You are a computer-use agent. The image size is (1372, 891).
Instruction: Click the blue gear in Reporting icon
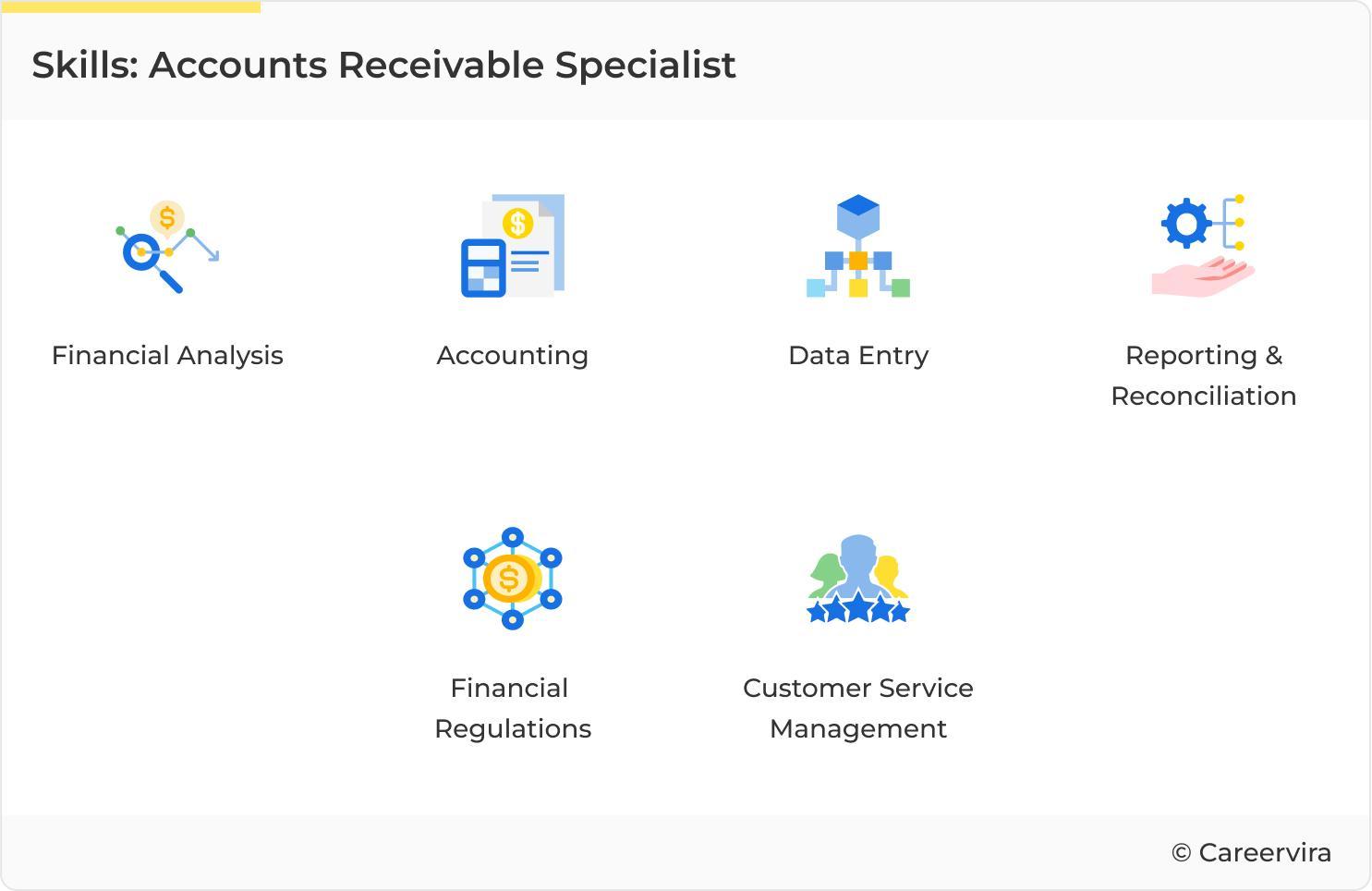(x=1186, y=223)
